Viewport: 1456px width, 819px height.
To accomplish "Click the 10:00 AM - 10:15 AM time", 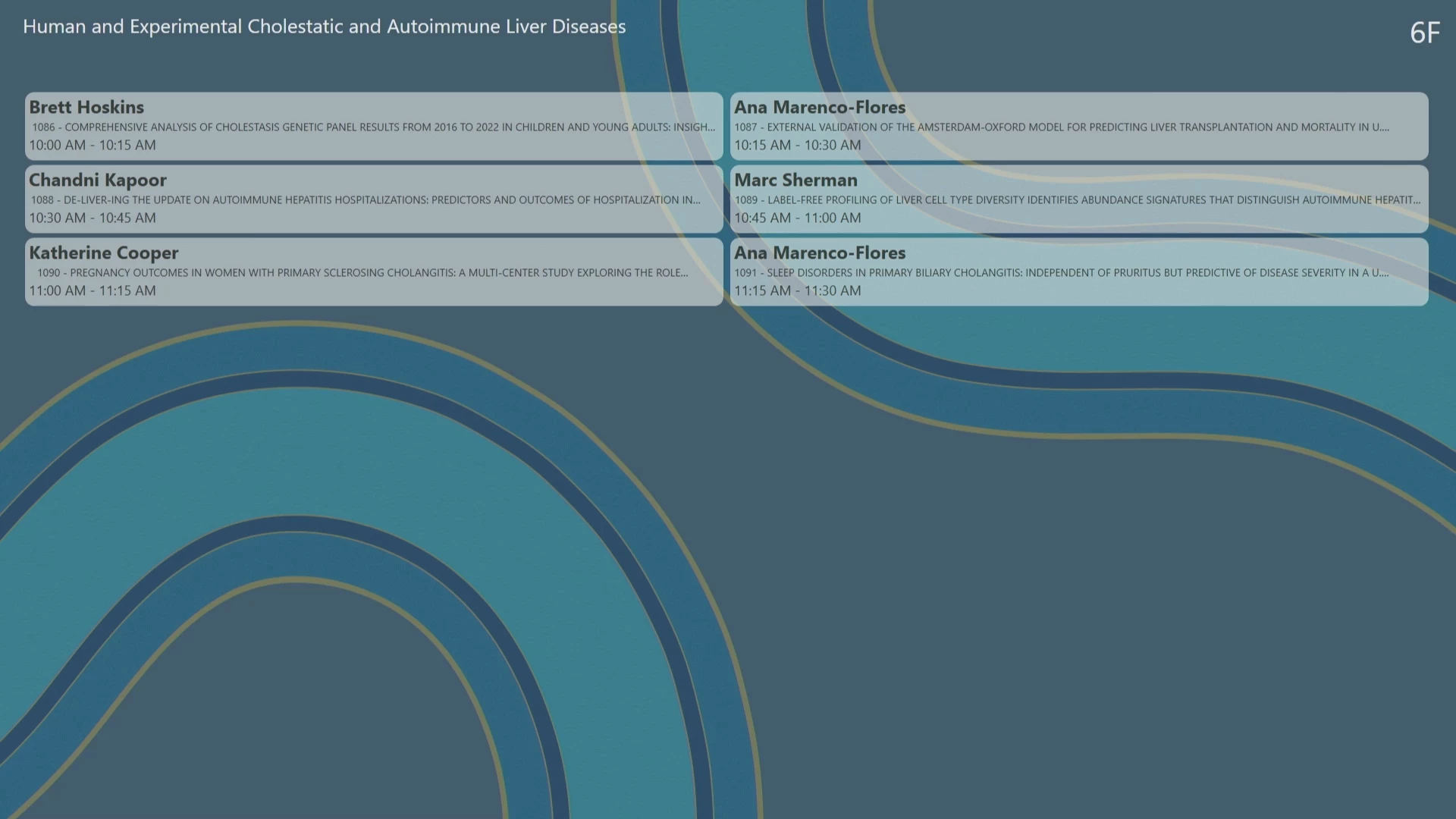I will [93, 146].
